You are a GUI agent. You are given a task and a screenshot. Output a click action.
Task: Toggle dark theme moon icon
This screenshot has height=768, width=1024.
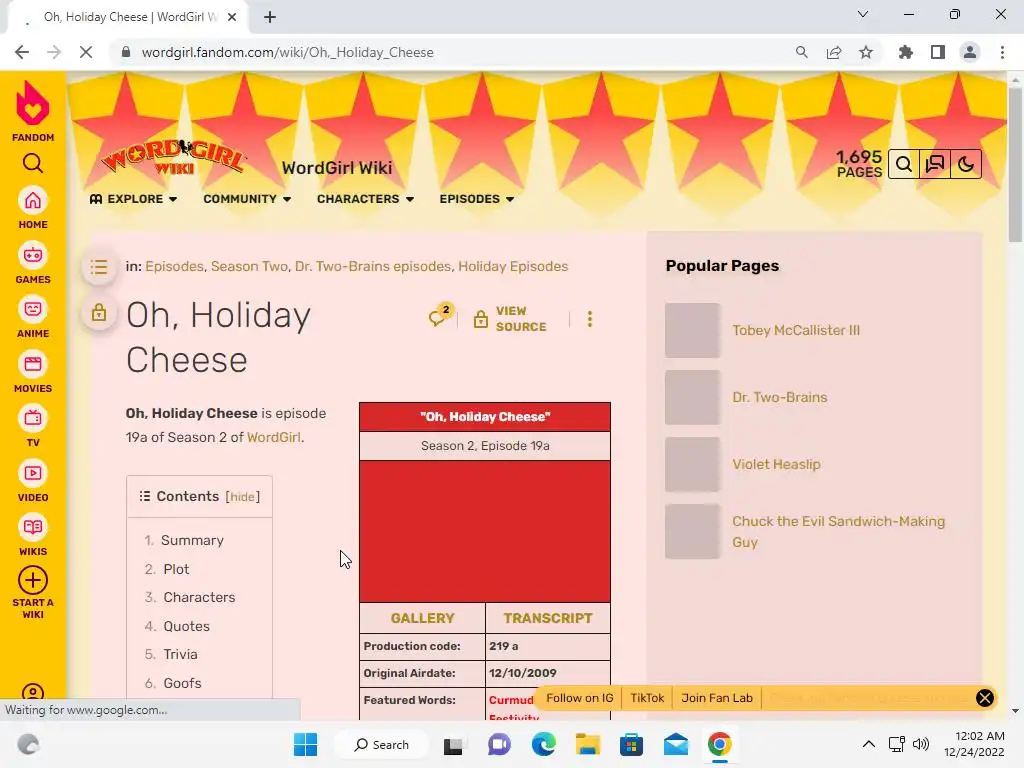966,164
